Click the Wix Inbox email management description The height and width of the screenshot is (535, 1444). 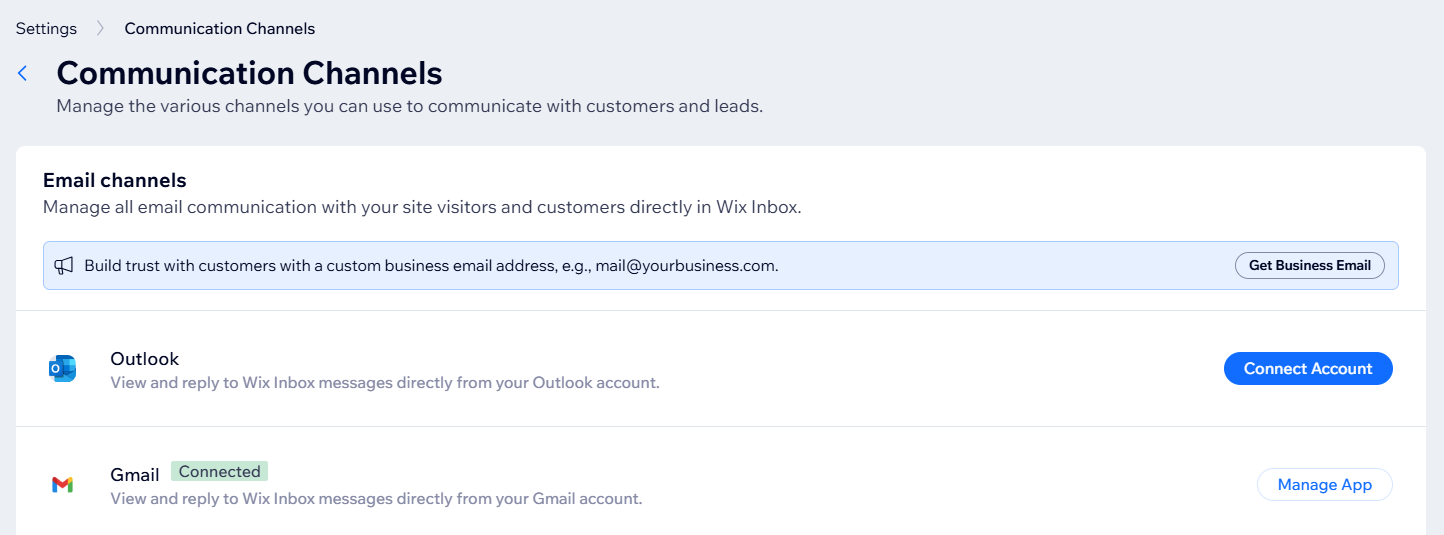[x=422, y=208]
